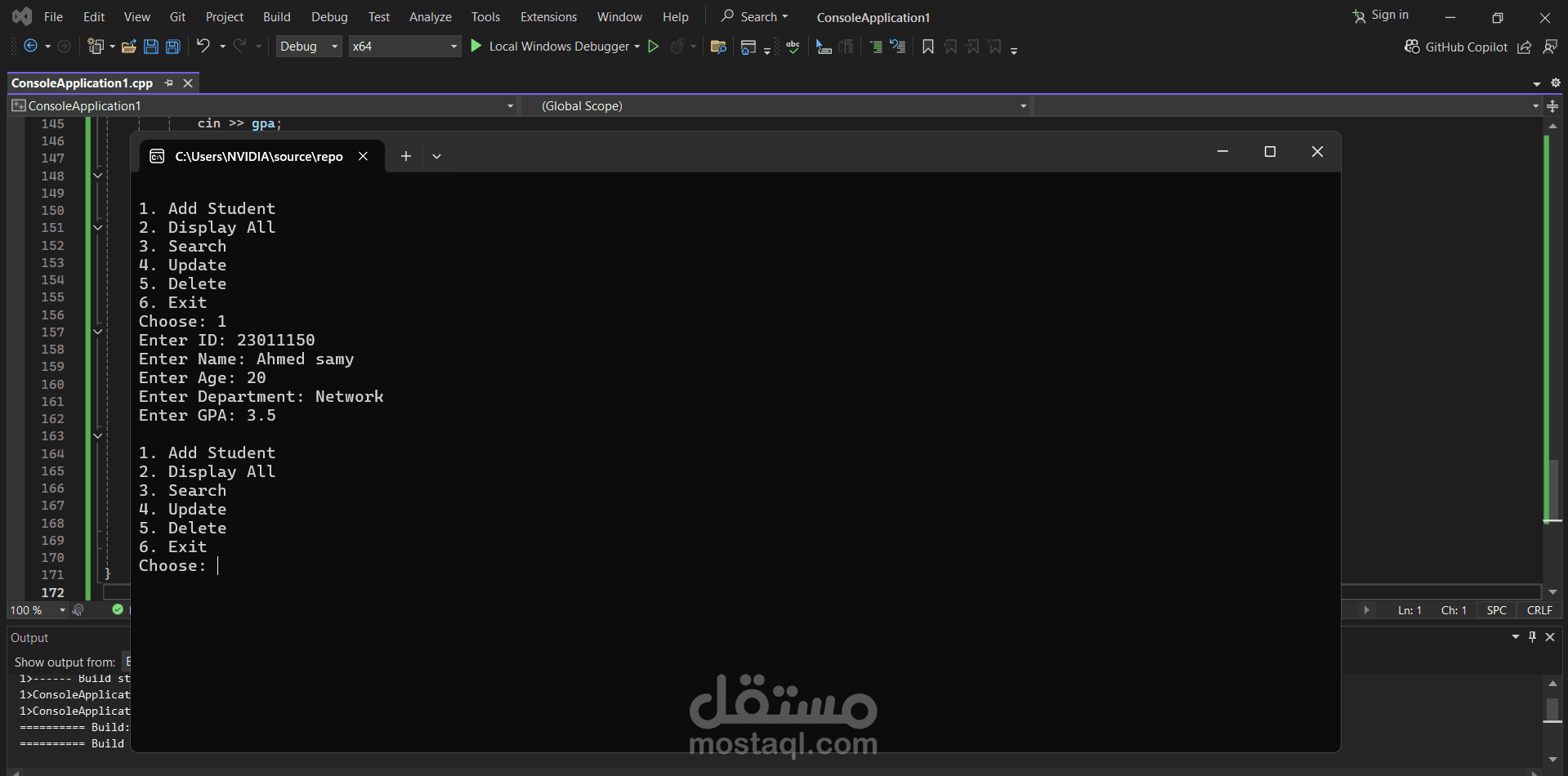Click the split editor plus icon
Image resolution: width=1568 pixels, height=776 pixels.
pos(1552,106)
